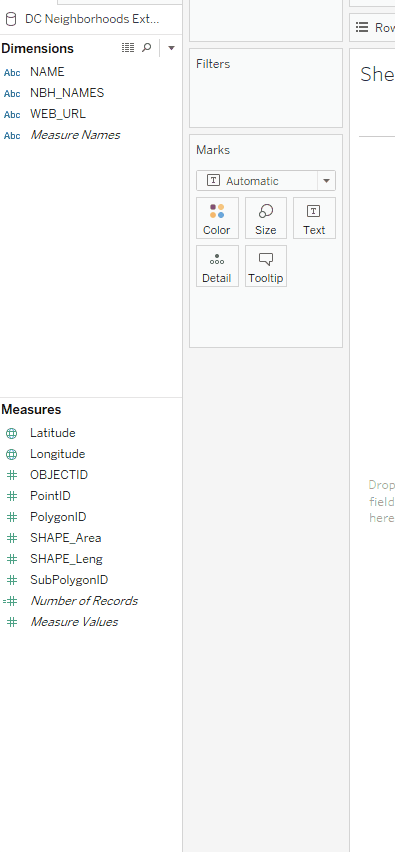Image resolution: width=395 pixels, height=852 pixels.
Task: Open the Size marks card
Action: coord(266,218)
